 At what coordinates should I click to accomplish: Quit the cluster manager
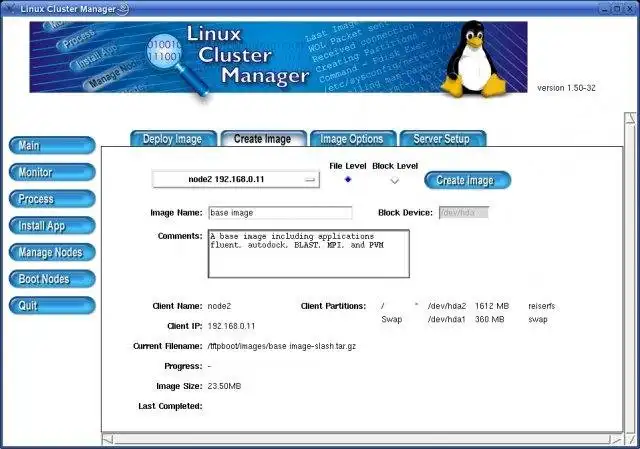point(52,305)
